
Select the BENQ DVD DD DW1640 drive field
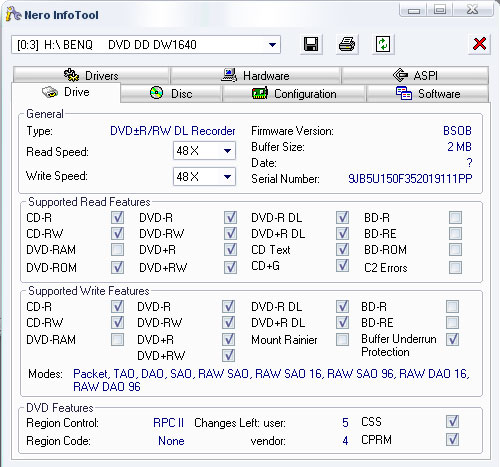click(146, 45)
